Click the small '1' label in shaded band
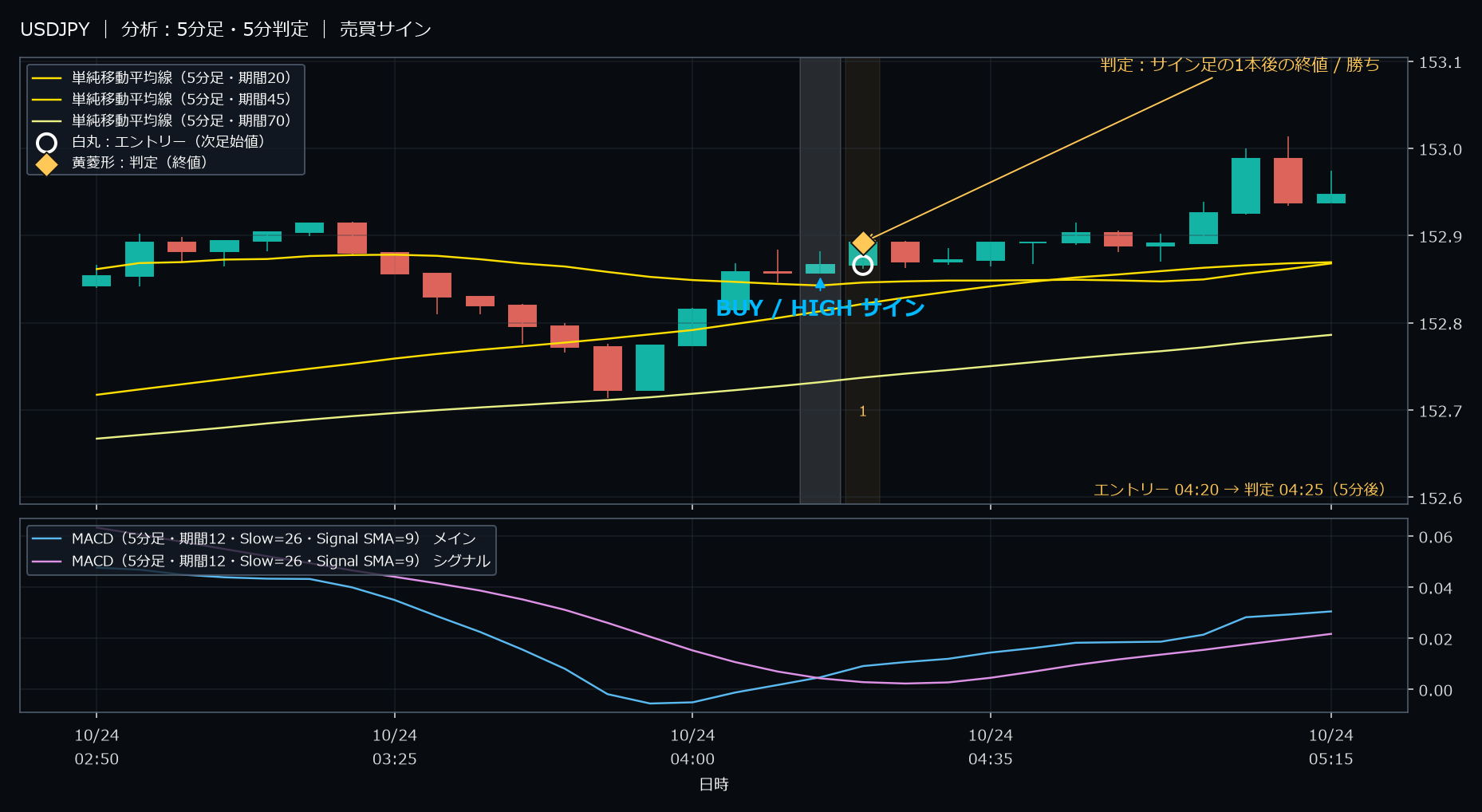 (x=862, y=412)
